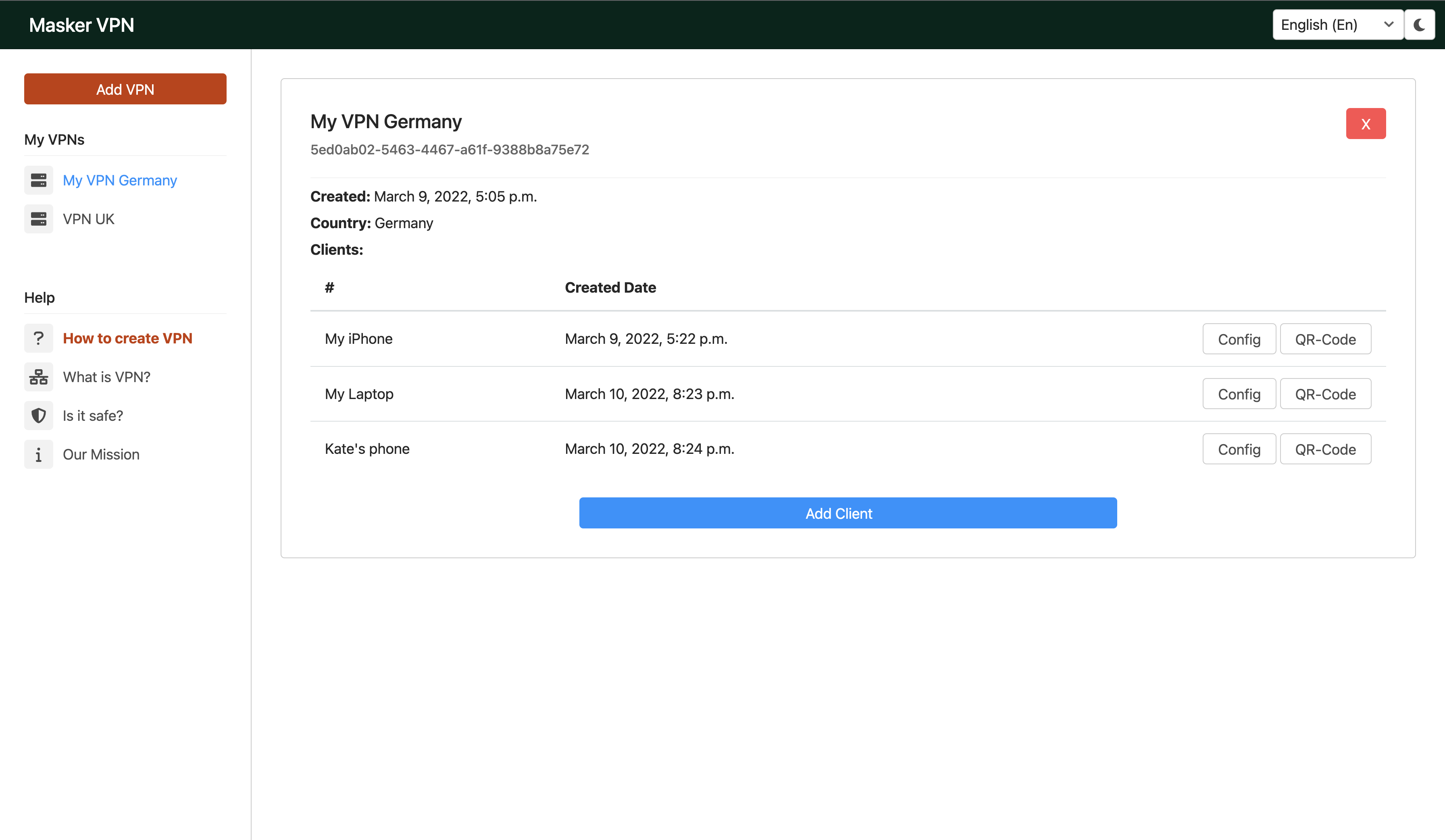Open the What is VPN? page

pyautogui.click(x=107, y=377)
